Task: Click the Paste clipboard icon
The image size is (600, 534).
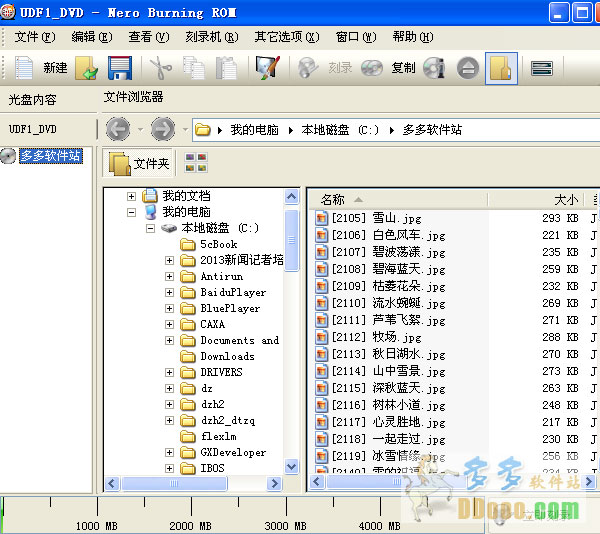Action: tap(226, 68)
